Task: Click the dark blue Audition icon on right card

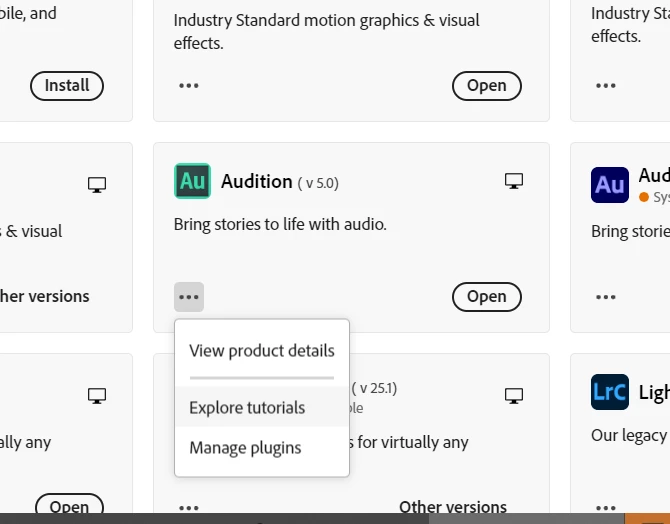Action: (x=610, y=185)
